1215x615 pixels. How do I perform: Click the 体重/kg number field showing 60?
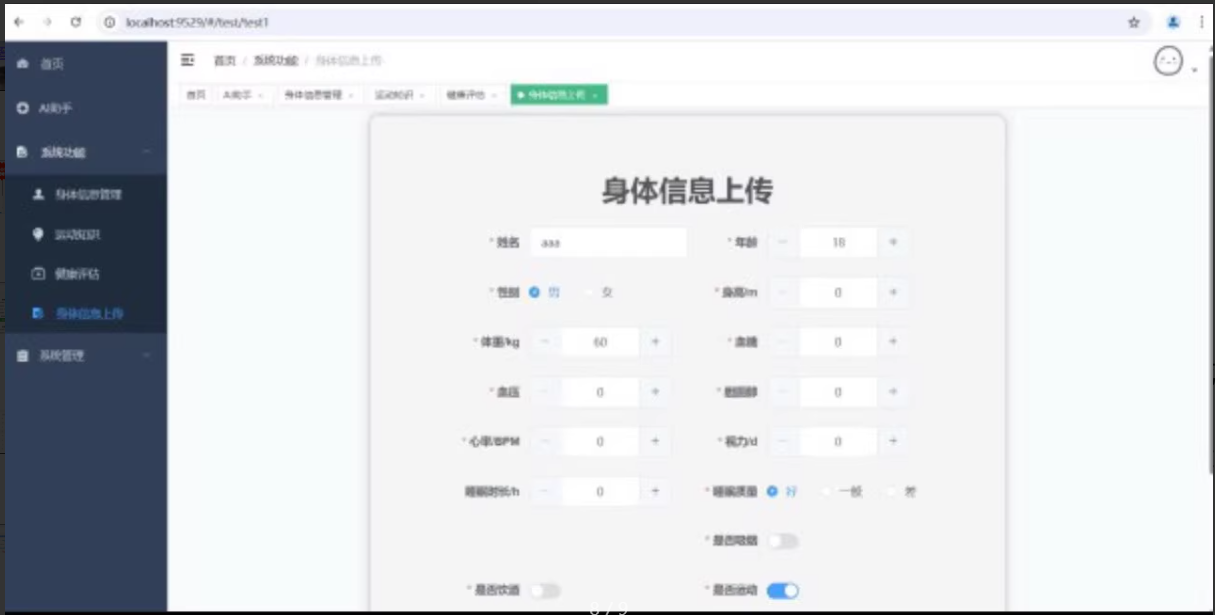(x=600, y=342)
